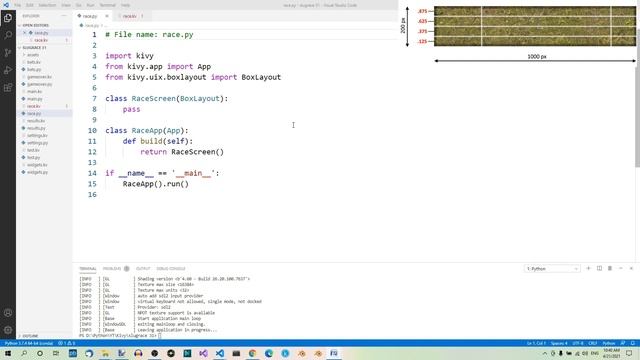Open the '1: Python' terminal selector dropdown

click(552, 269)
